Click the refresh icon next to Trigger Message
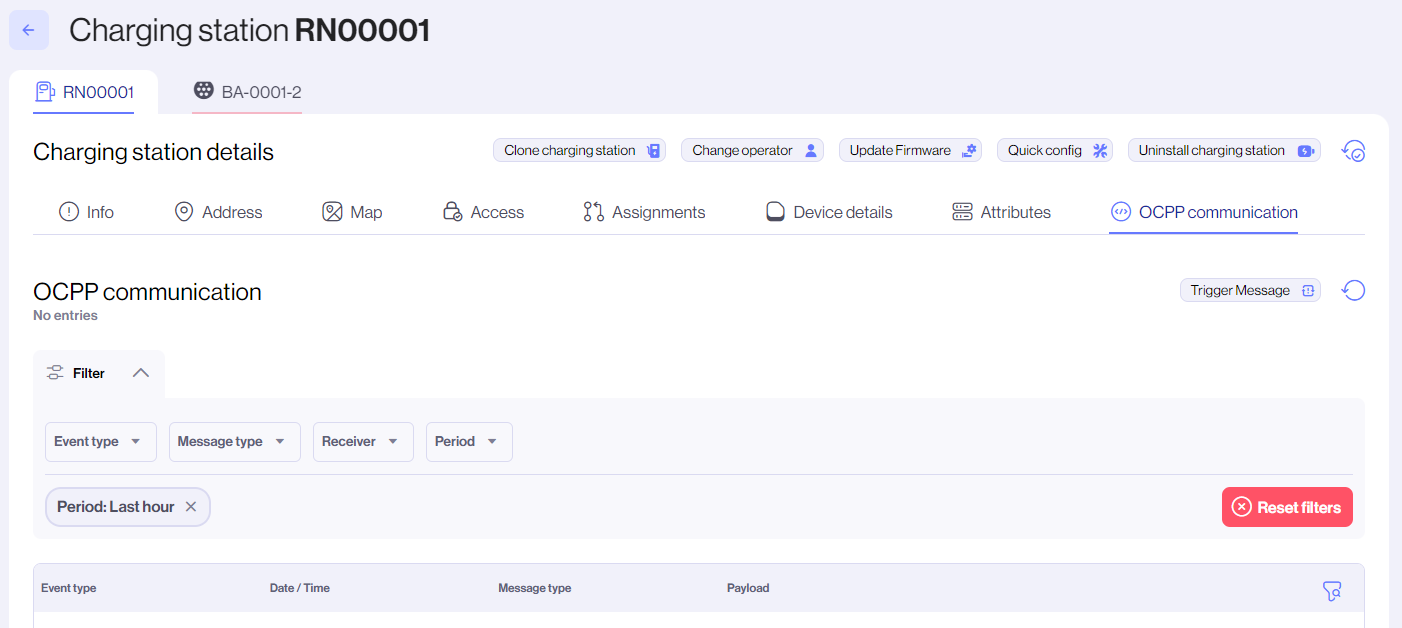 pos(1353,291)
